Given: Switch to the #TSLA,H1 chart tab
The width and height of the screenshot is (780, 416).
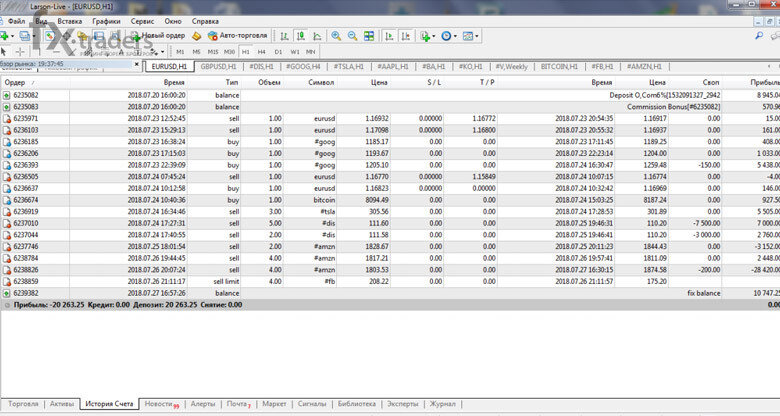Looking at the screenshot, I should pos(349,66).
